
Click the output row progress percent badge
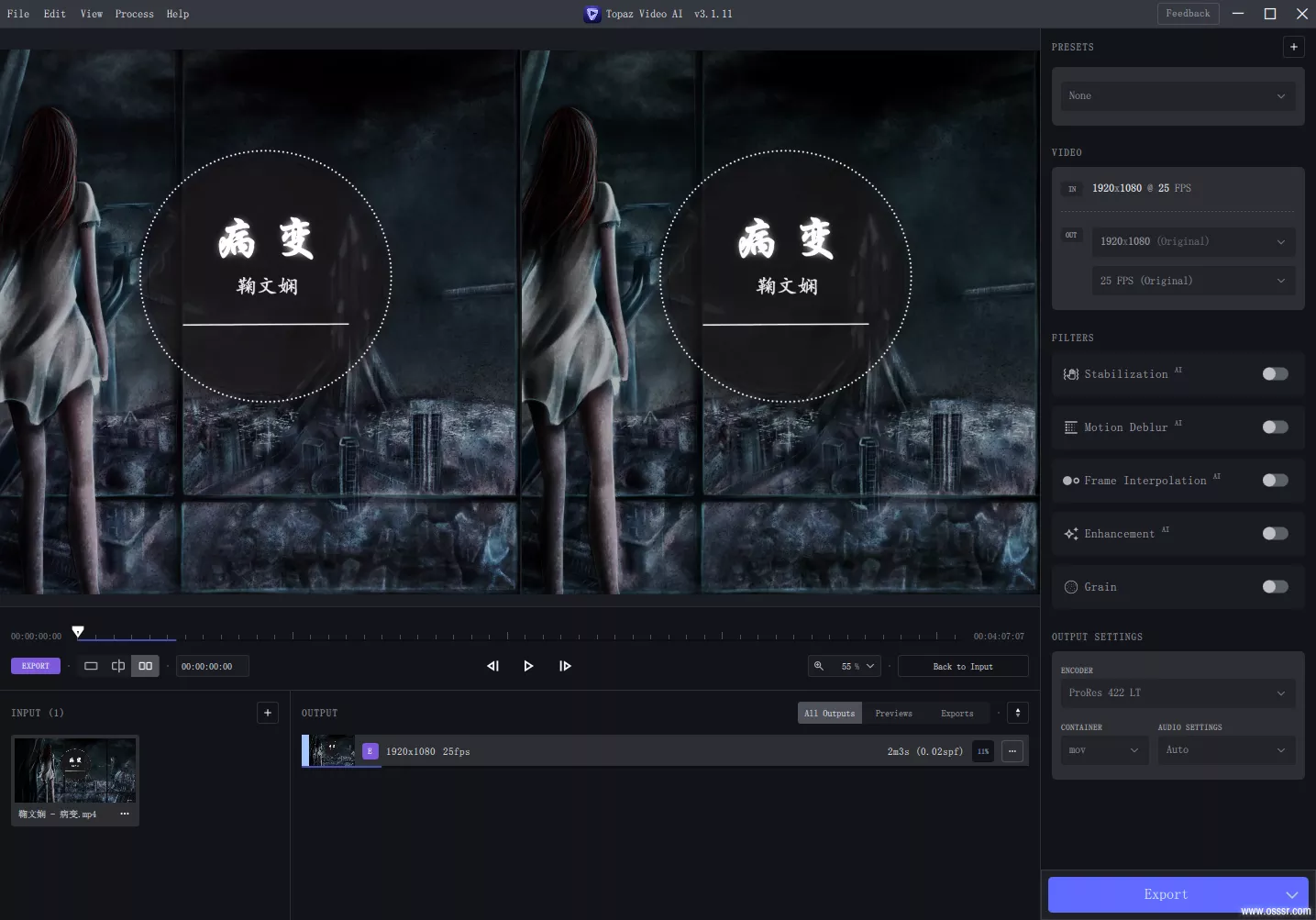pyautogui.click(x=983, y=751)
